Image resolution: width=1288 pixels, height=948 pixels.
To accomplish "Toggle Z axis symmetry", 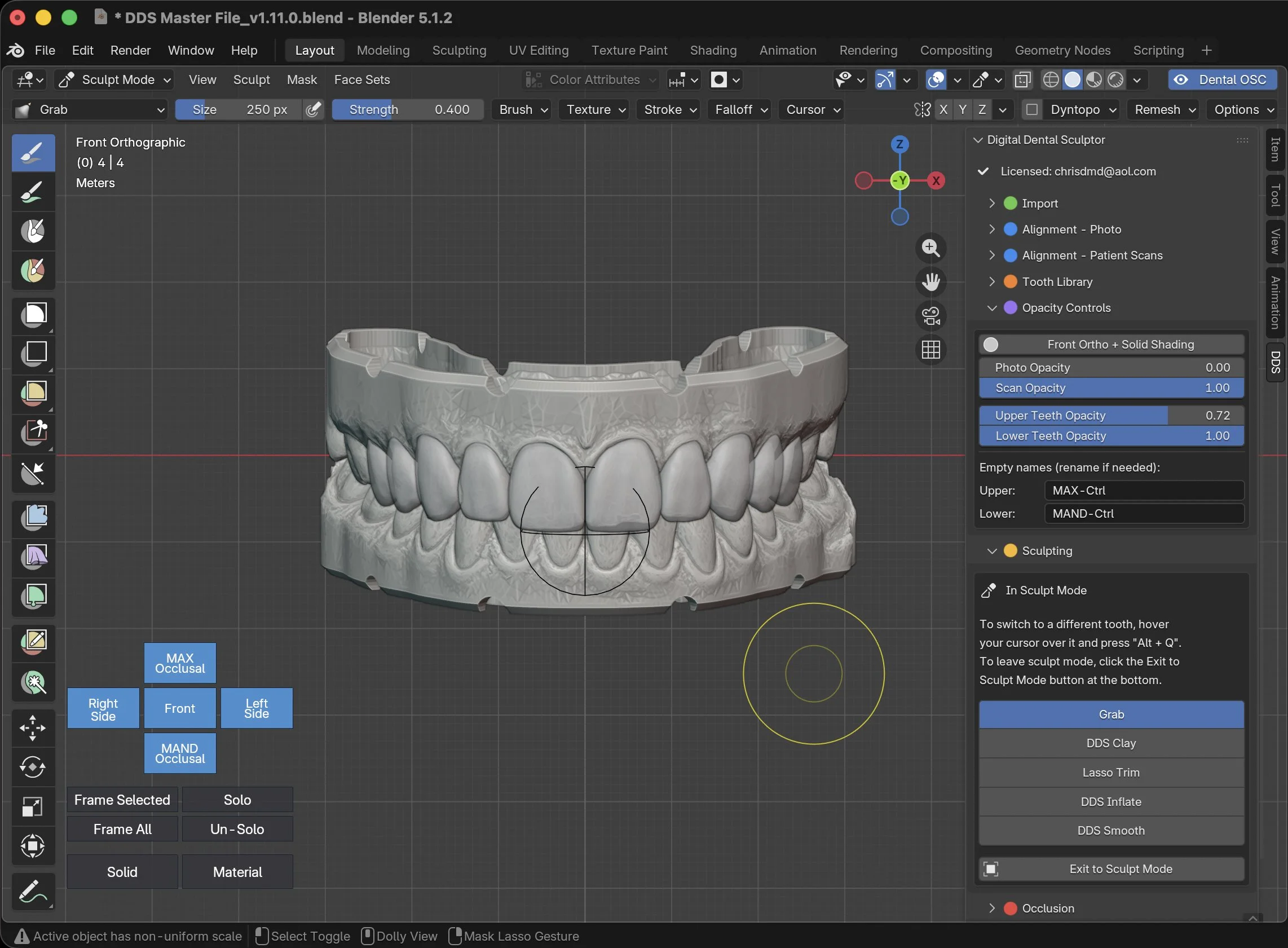I will click(982, 109).
